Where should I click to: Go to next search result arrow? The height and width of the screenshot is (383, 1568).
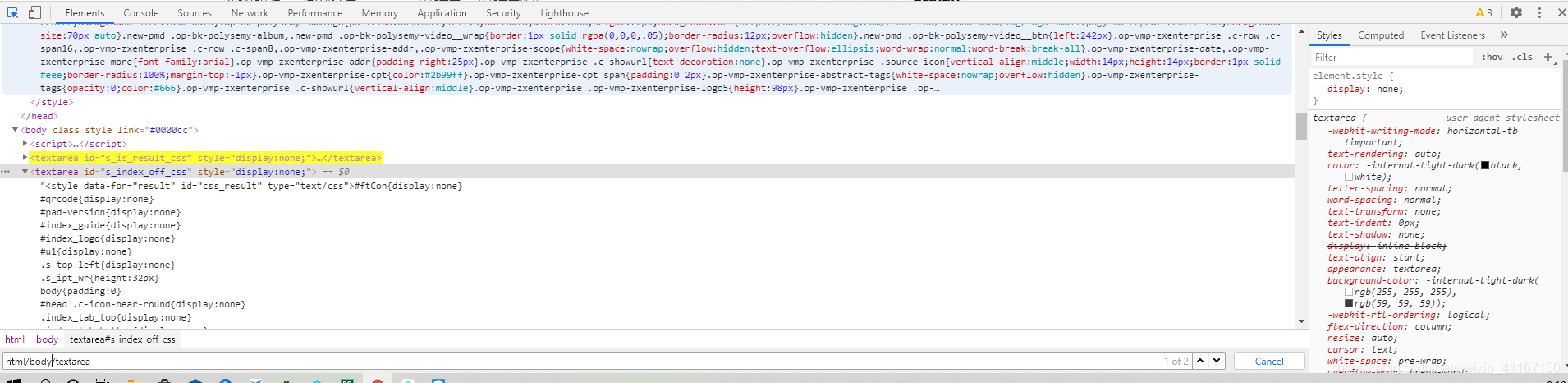(1217, 361)
